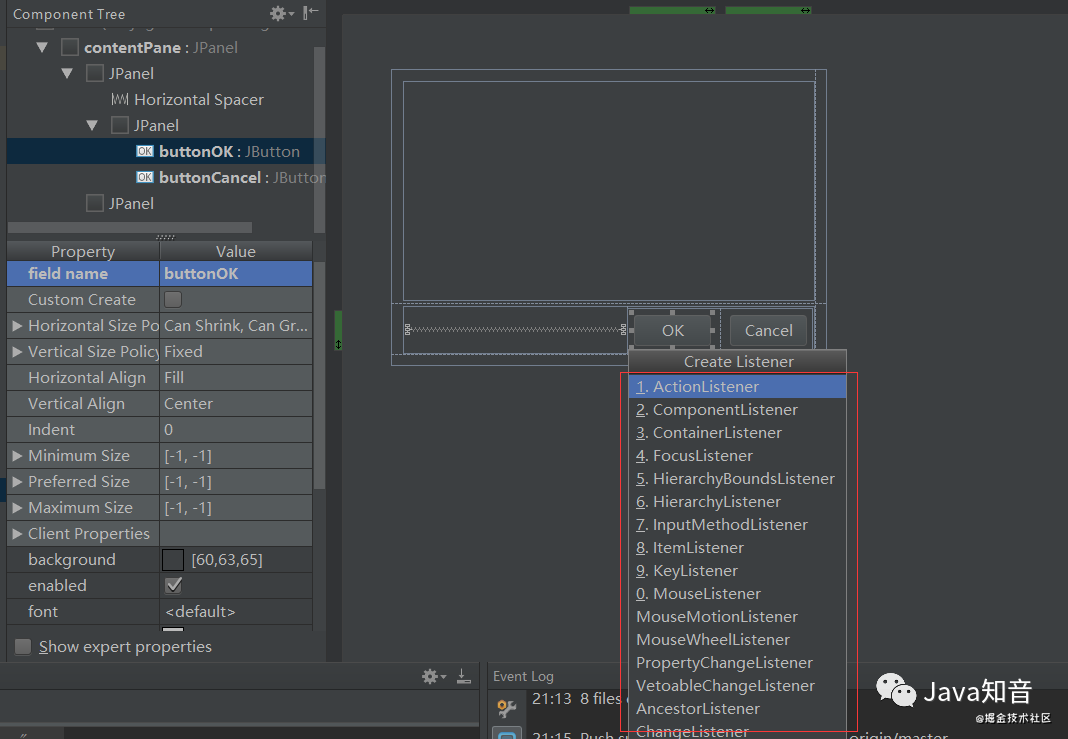Click the Component Tree vertical scrollbar

click(319, 140)
